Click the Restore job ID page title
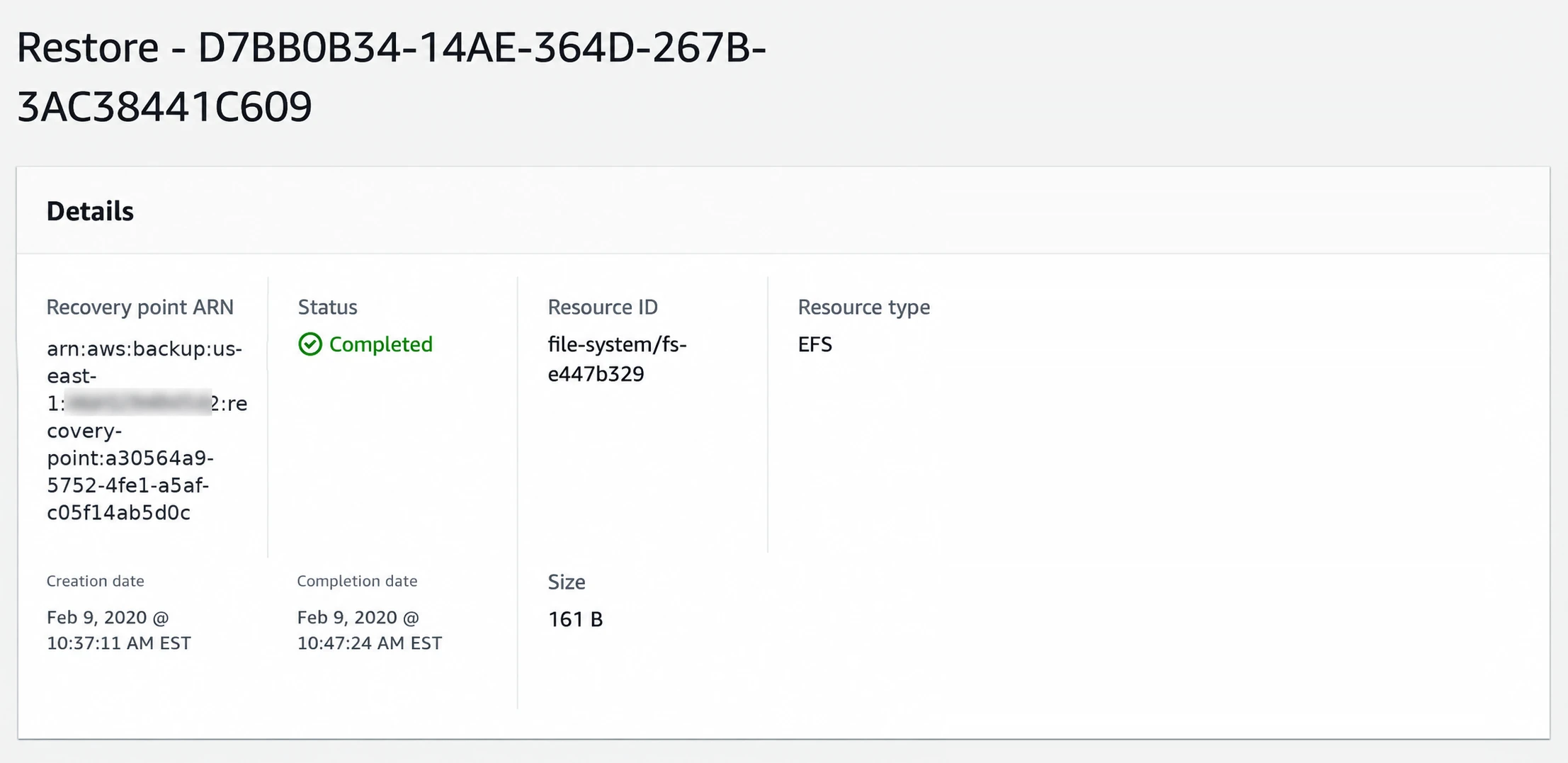Image resolution: width=1568 pixels, height=763 pixels. click(392, 77)
